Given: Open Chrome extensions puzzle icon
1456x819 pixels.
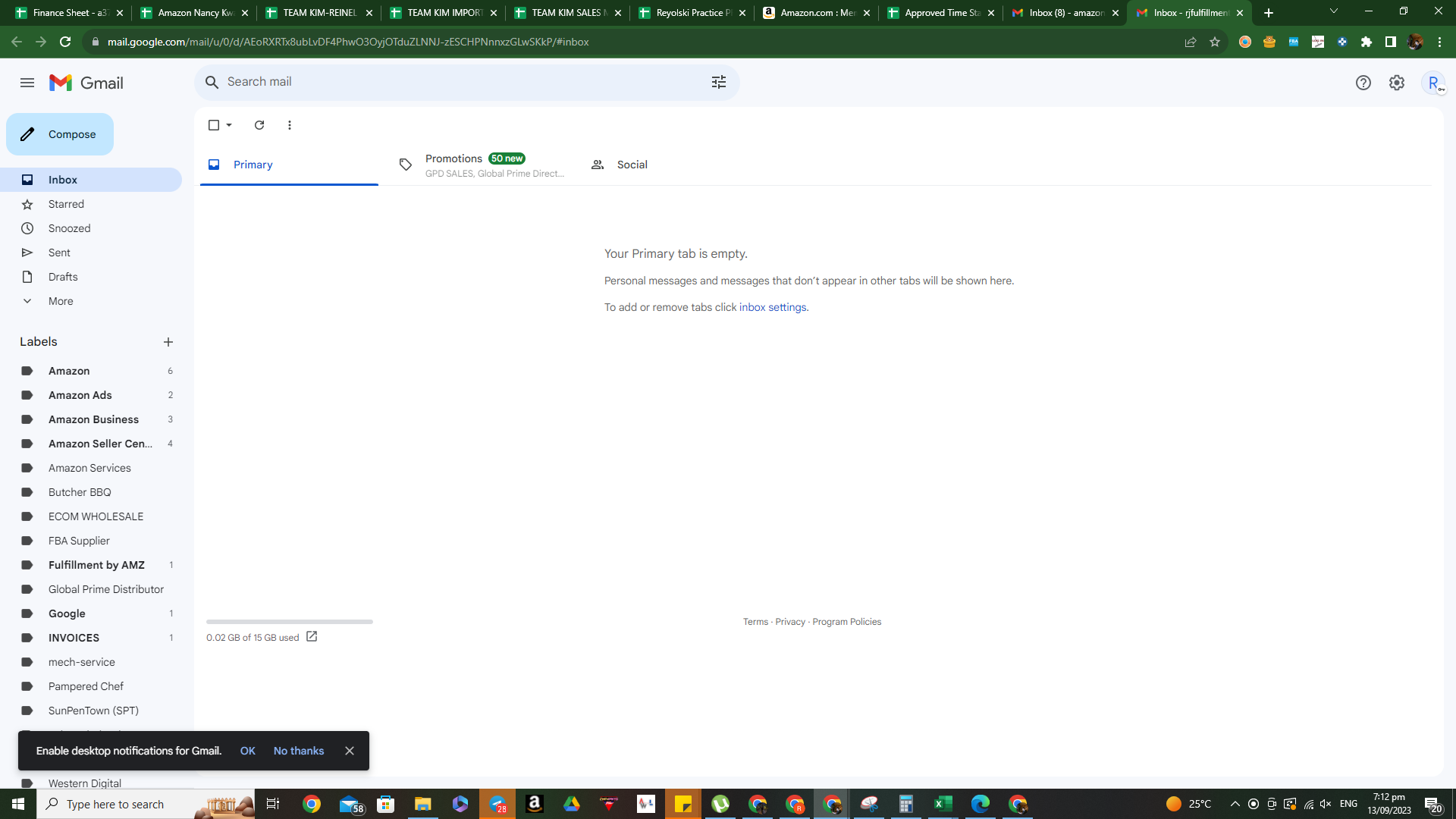Looking at the screenshot, I should click(1367, 42).
